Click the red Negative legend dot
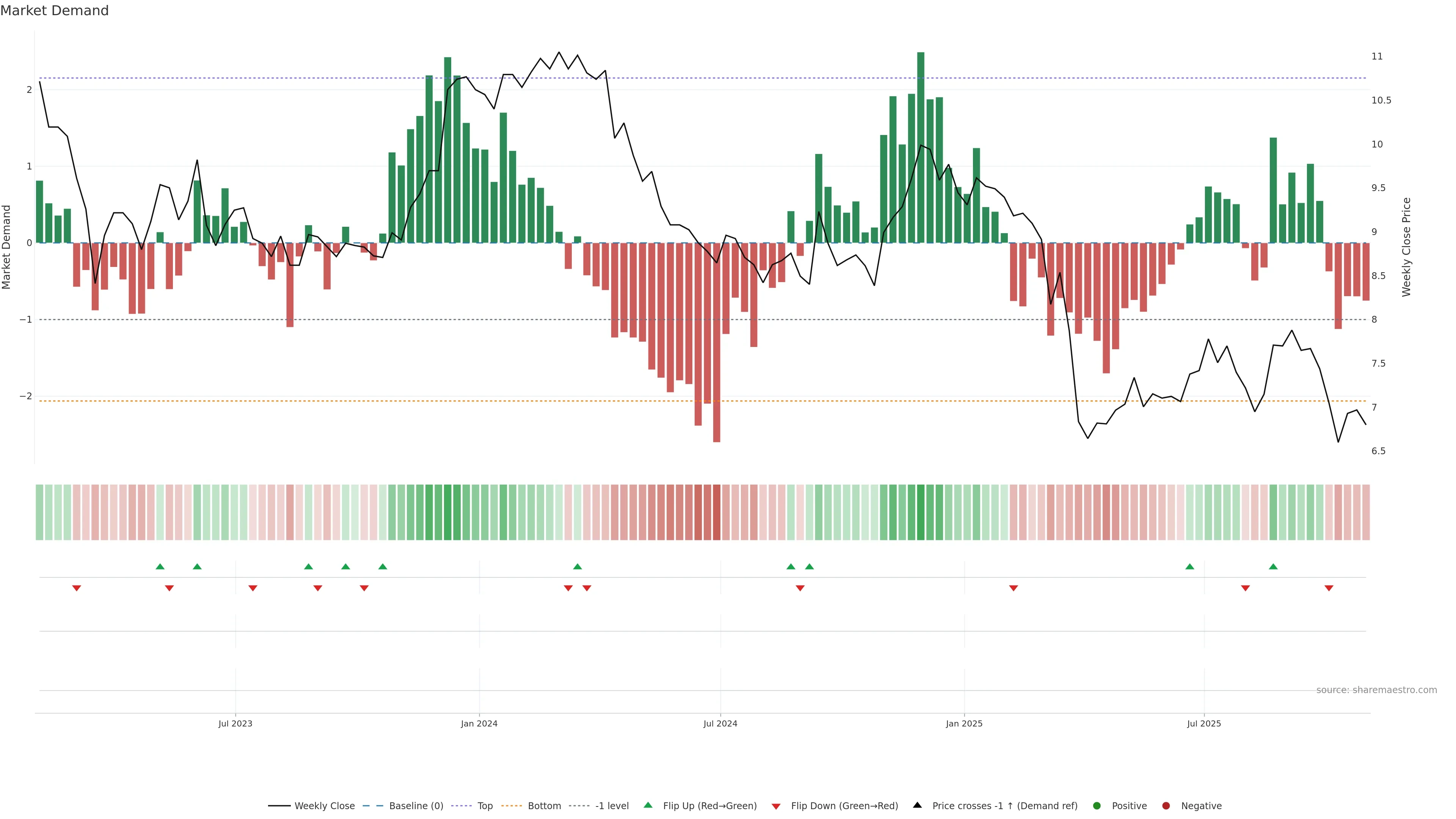The width and height of the screenshot is (1456, 819). coord(1166,805)
